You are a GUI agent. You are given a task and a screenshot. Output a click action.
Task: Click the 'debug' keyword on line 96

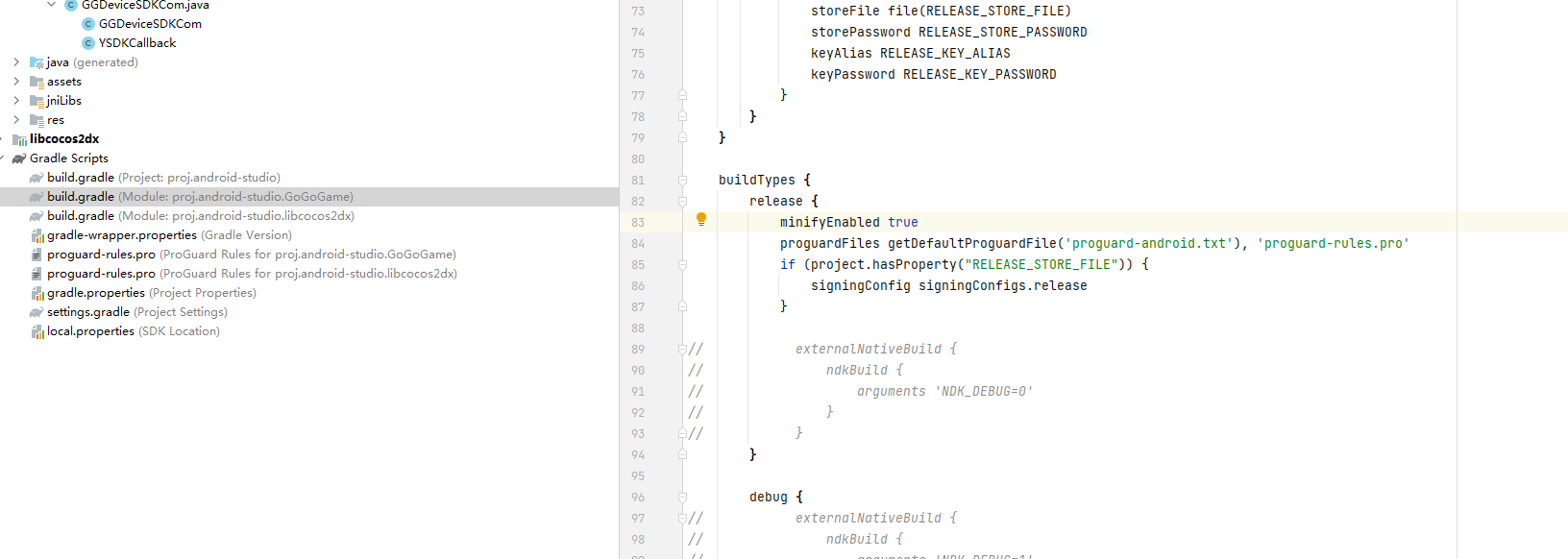coord(769,497)
